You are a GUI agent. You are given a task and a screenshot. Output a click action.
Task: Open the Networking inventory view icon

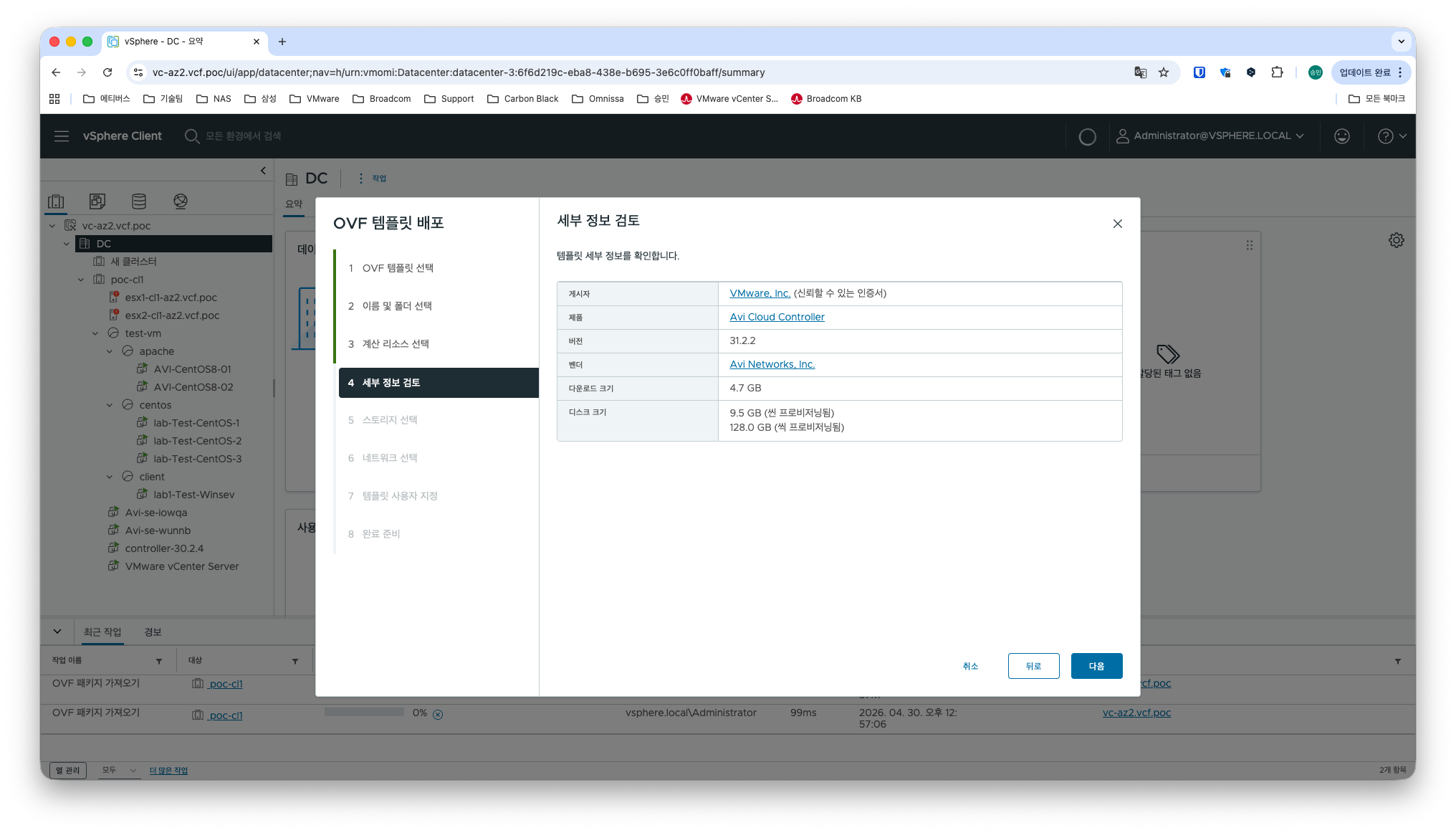[181, 201]
